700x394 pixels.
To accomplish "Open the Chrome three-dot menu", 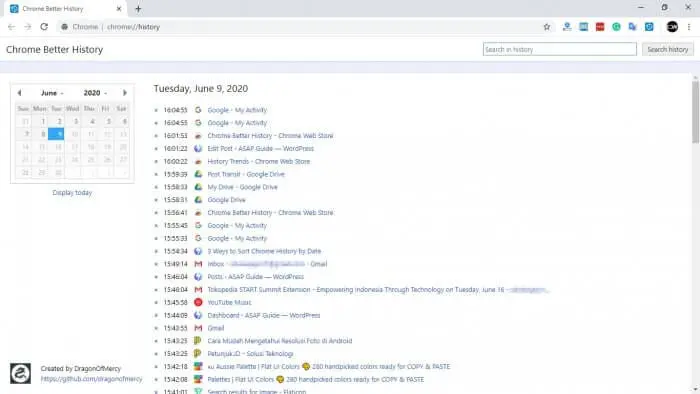I will [689, 27].
